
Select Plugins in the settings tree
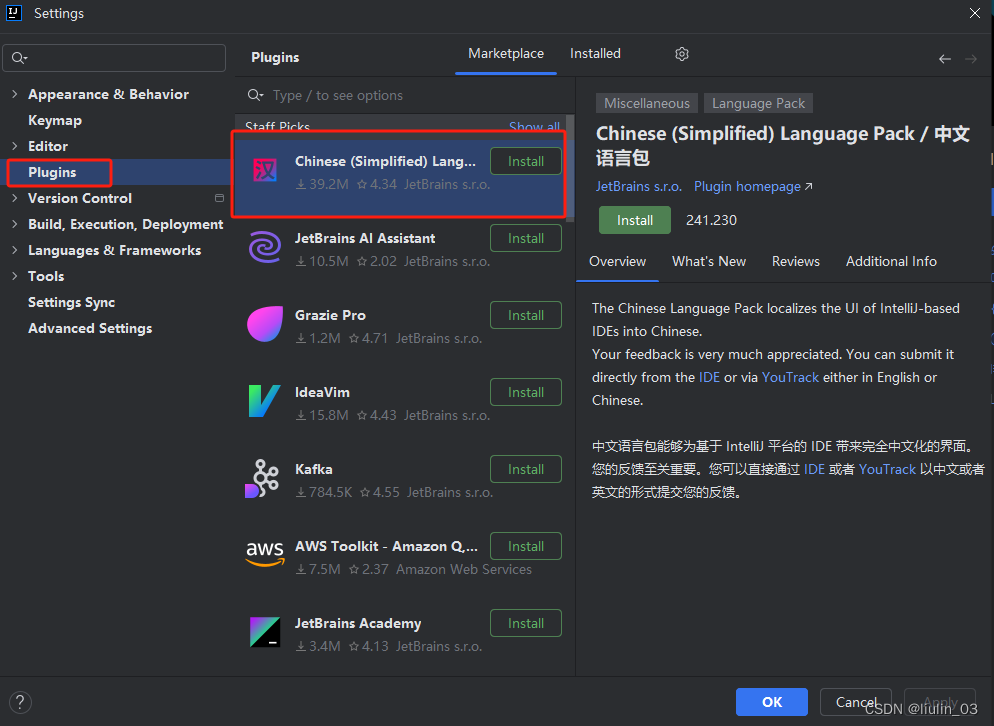[x=52, y=172]
